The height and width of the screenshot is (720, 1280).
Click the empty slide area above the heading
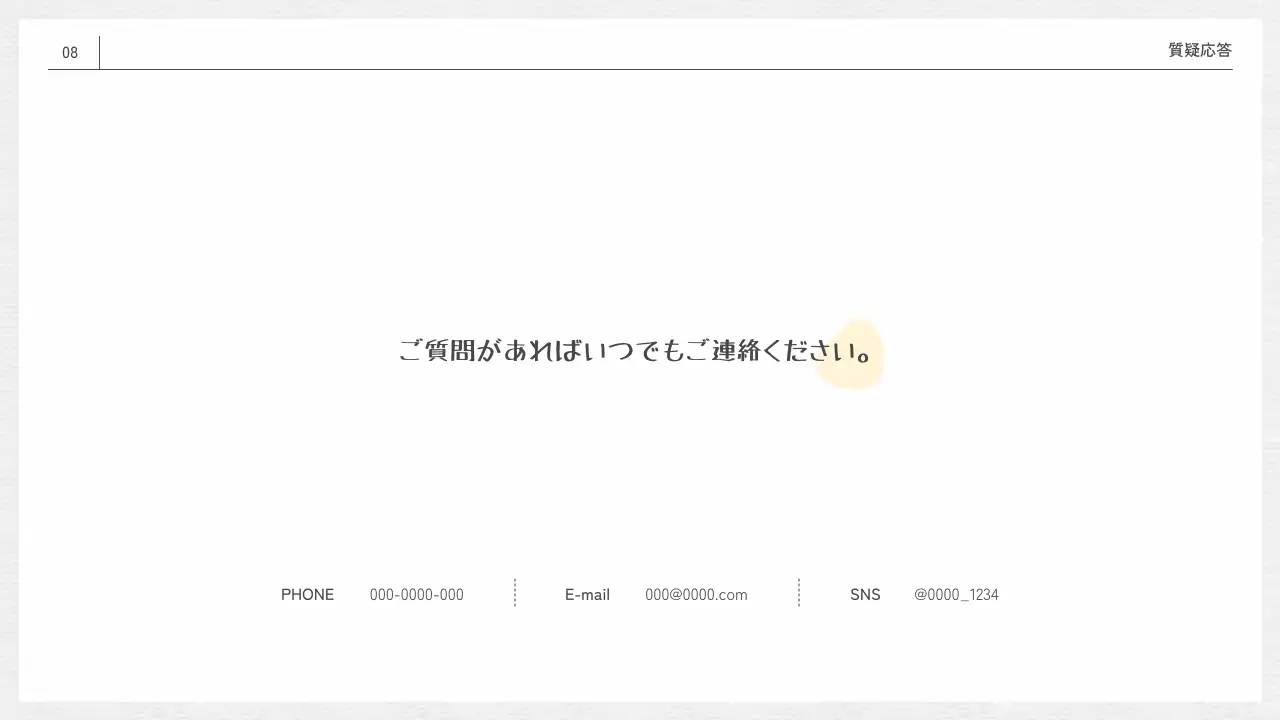pyautogui.click(x=640, y=200)
